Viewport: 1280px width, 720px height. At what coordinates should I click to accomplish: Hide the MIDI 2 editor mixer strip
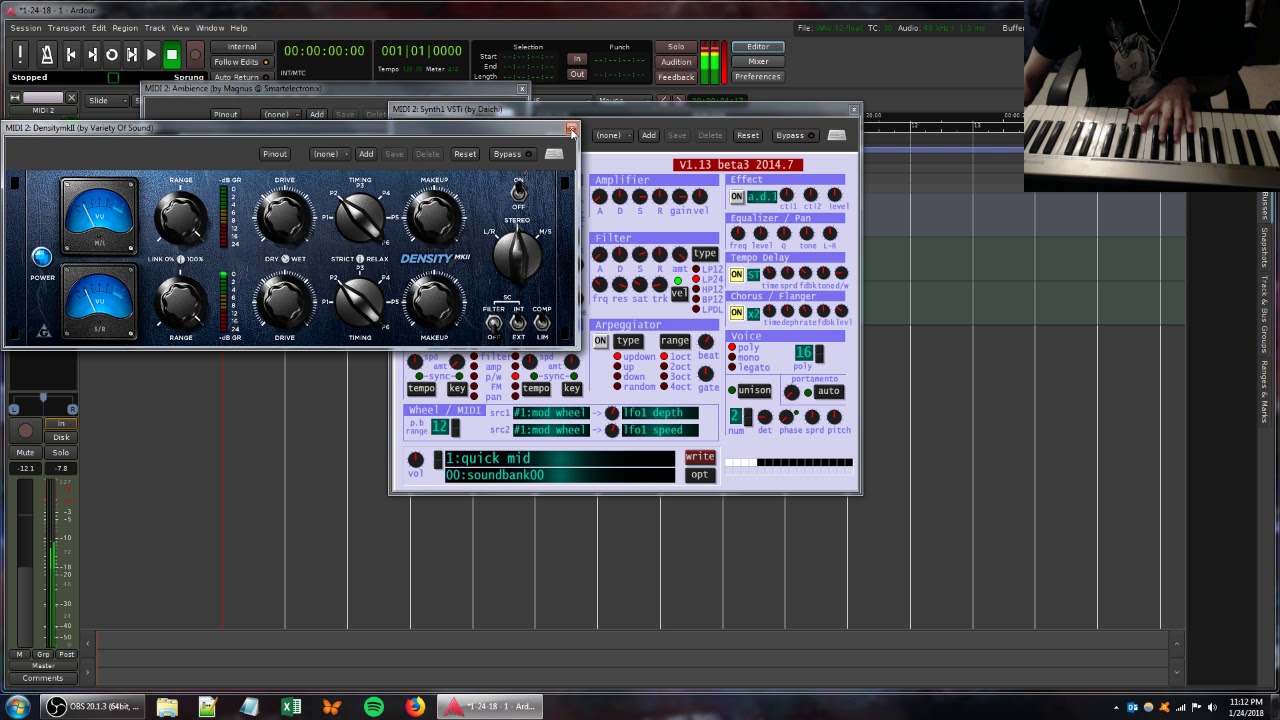click(71, 98)
